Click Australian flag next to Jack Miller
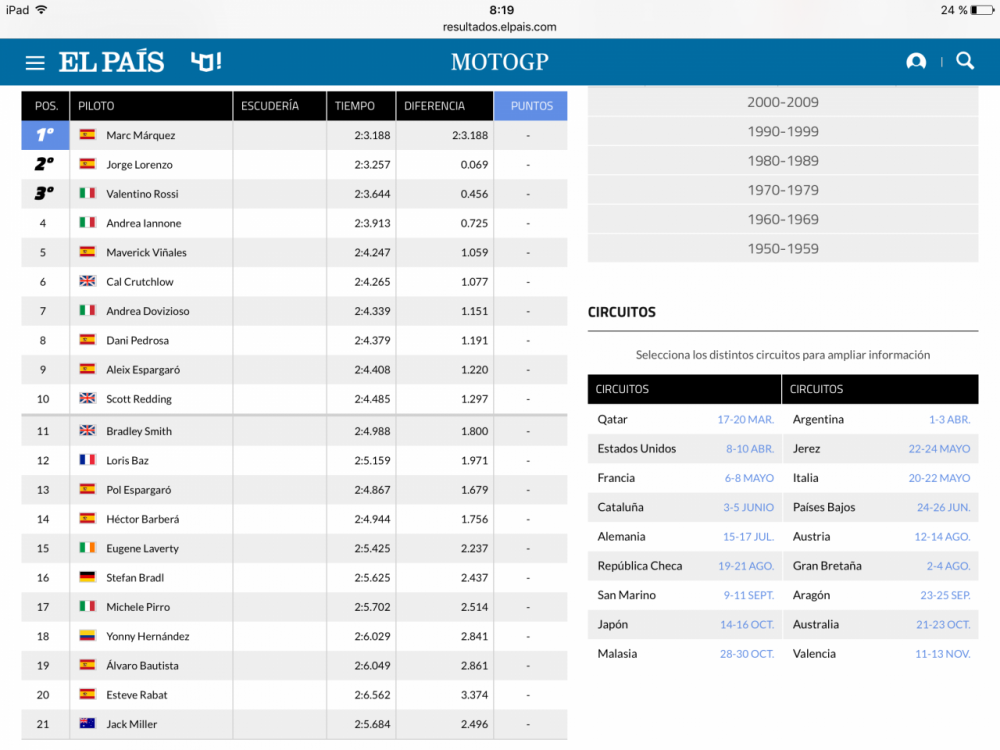The image size is (1000, 750). pyautogui.click(x=87, y=724)
